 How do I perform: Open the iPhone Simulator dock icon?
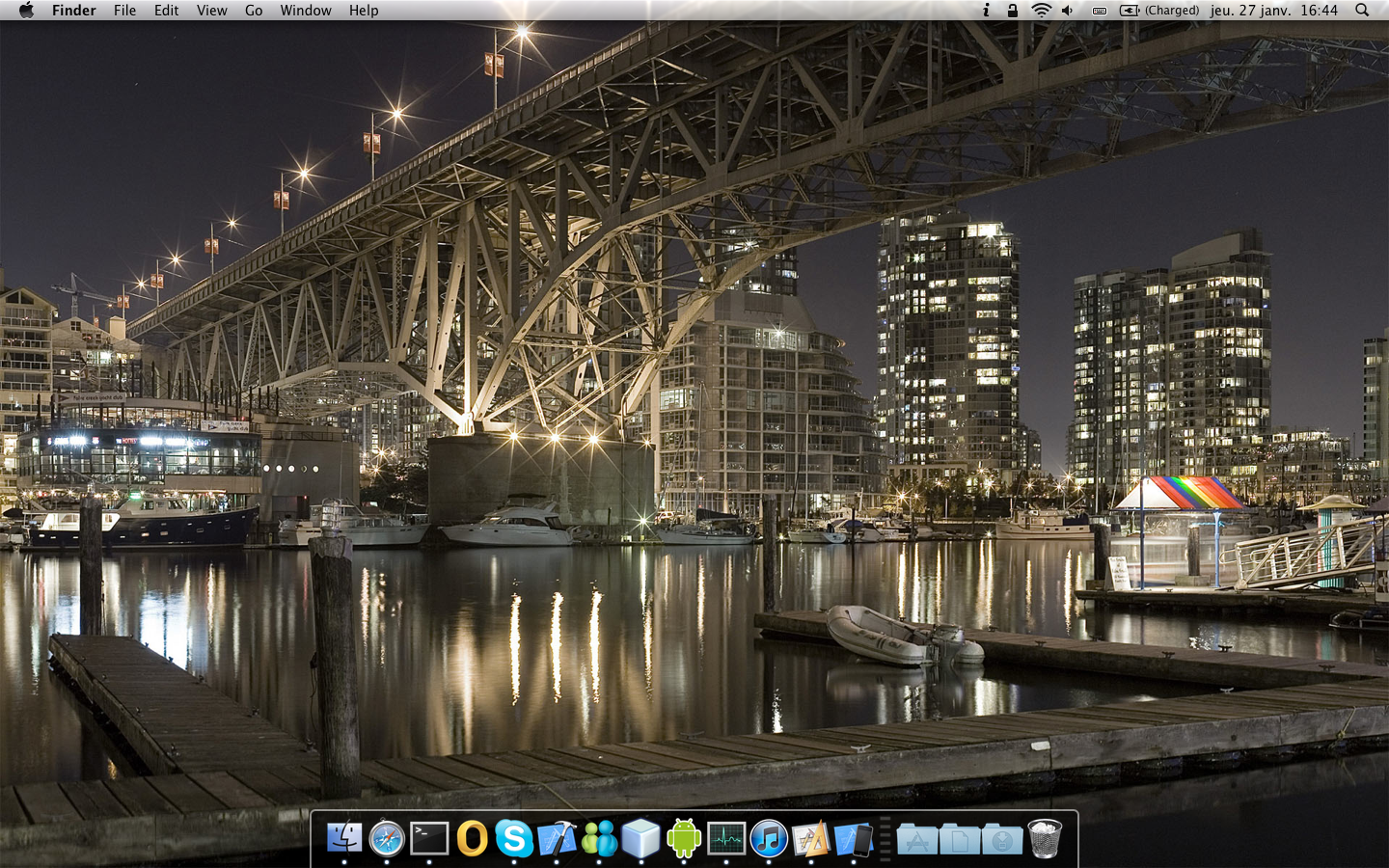(x=854, y=838)
